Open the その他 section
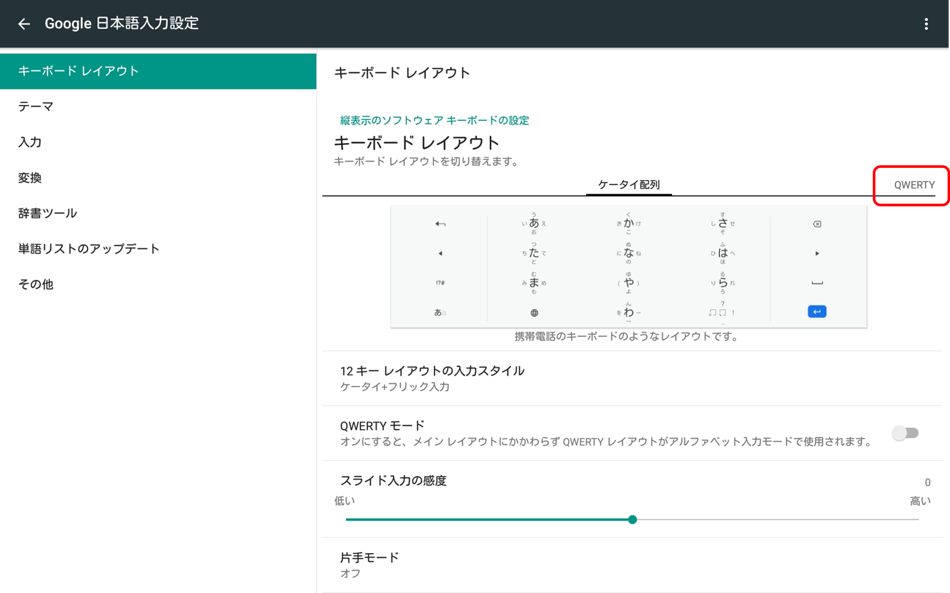 click(158, 284)
